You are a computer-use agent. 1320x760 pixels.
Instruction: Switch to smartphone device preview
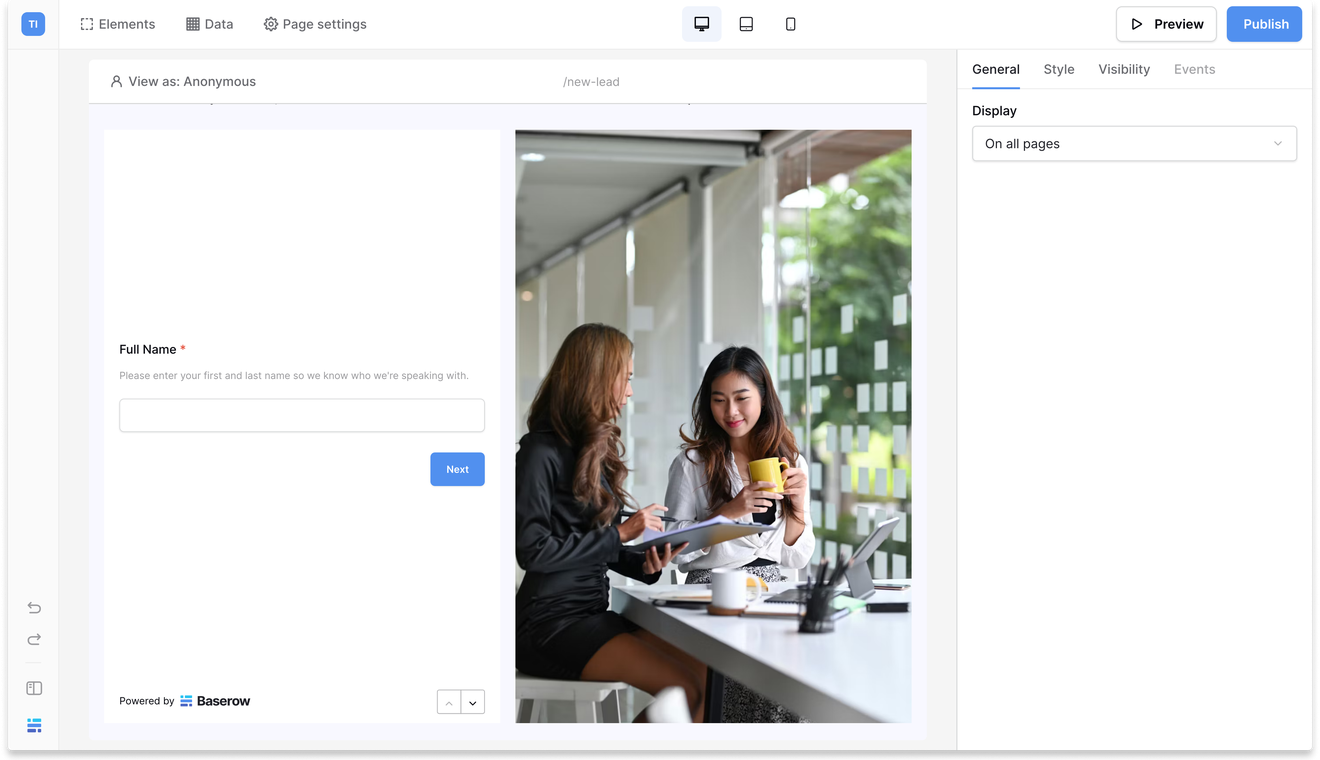(790, 24)
